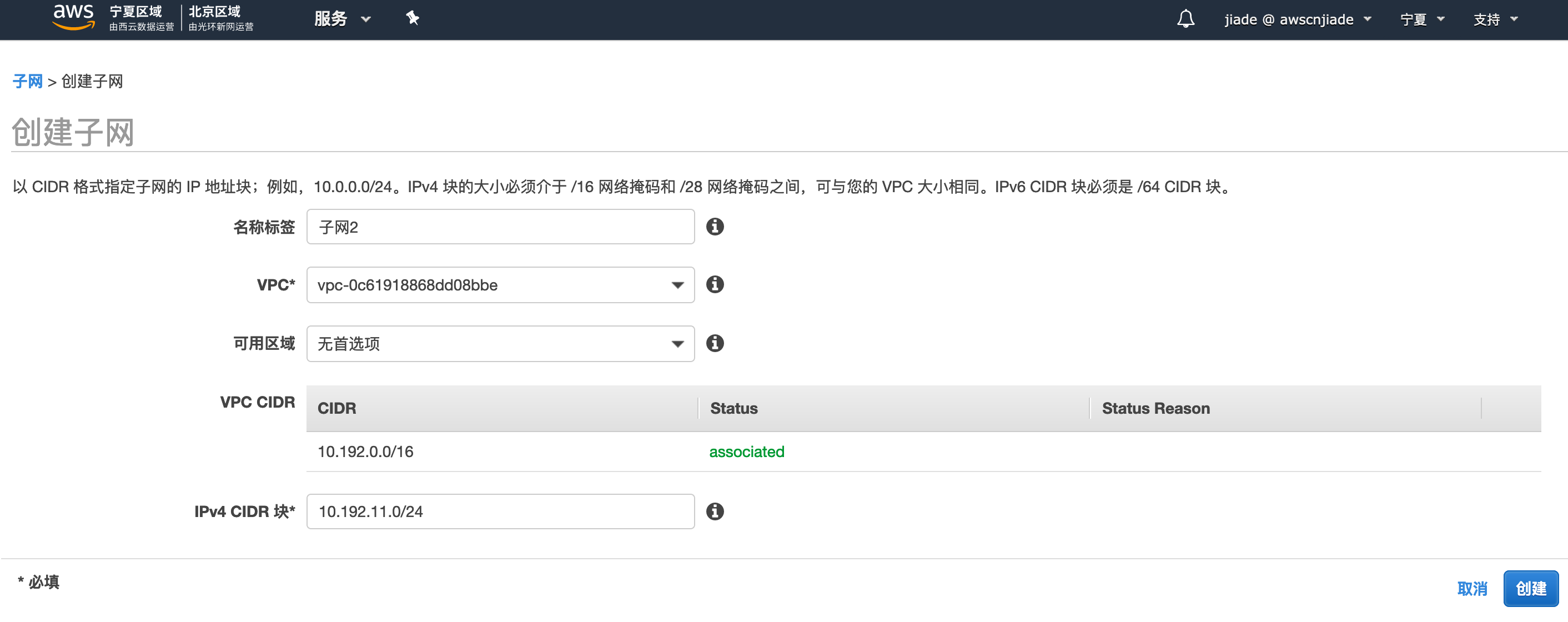Open the notifications bell icon
The image size is (1568, 622).
coord(1185,19)
